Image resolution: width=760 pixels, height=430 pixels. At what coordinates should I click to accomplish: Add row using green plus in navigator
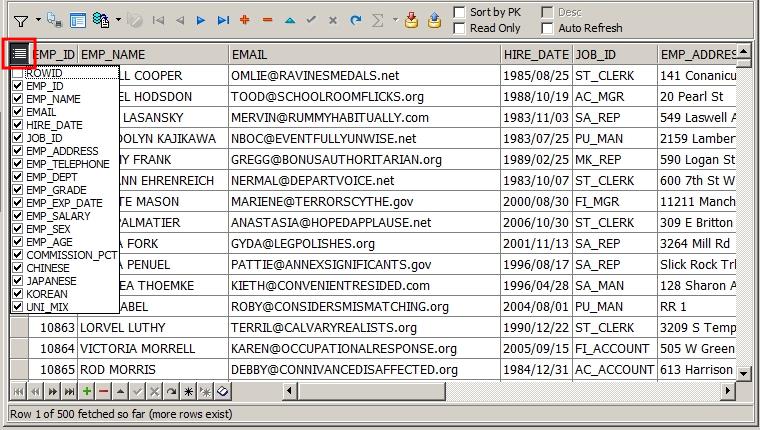pyautogui.click(x=87, y=391)
